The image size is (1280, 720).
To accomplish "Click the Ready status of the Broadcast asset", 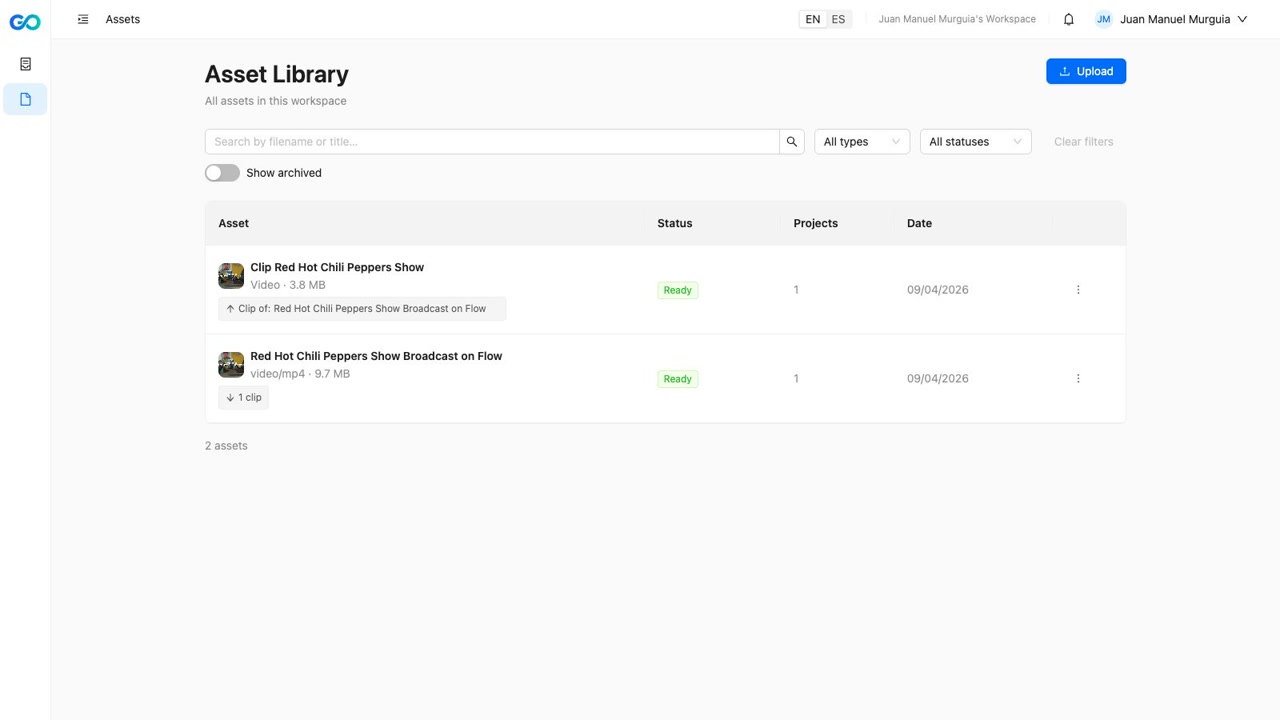I will (x=678, y=379).
